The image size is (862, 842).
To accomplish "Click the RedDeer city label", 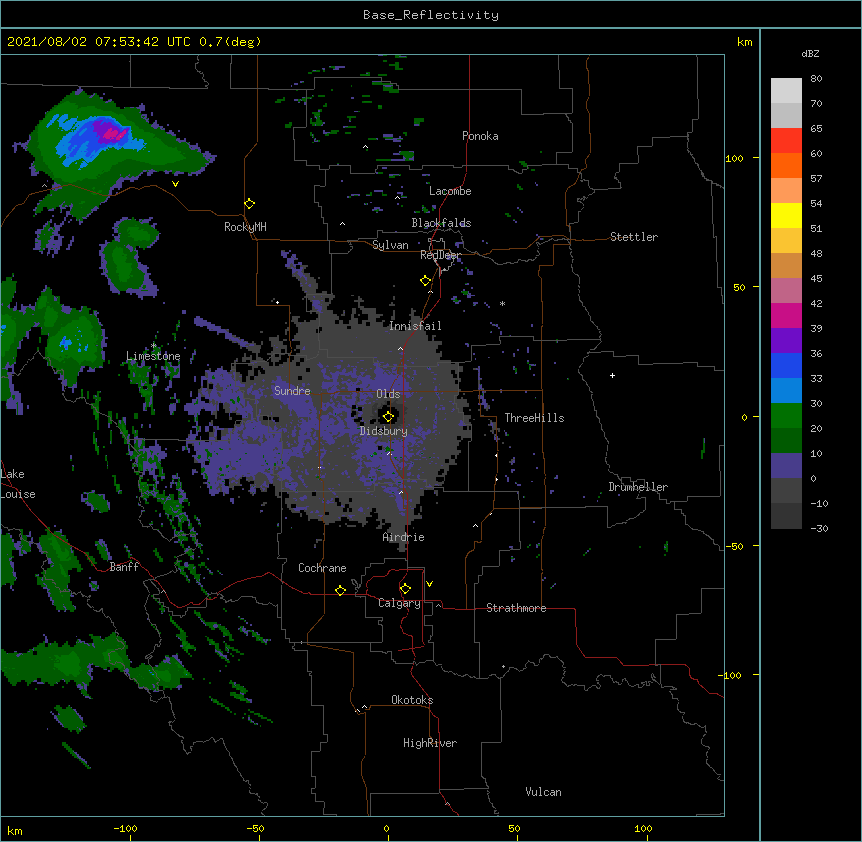I will click(x=440, y=255).
